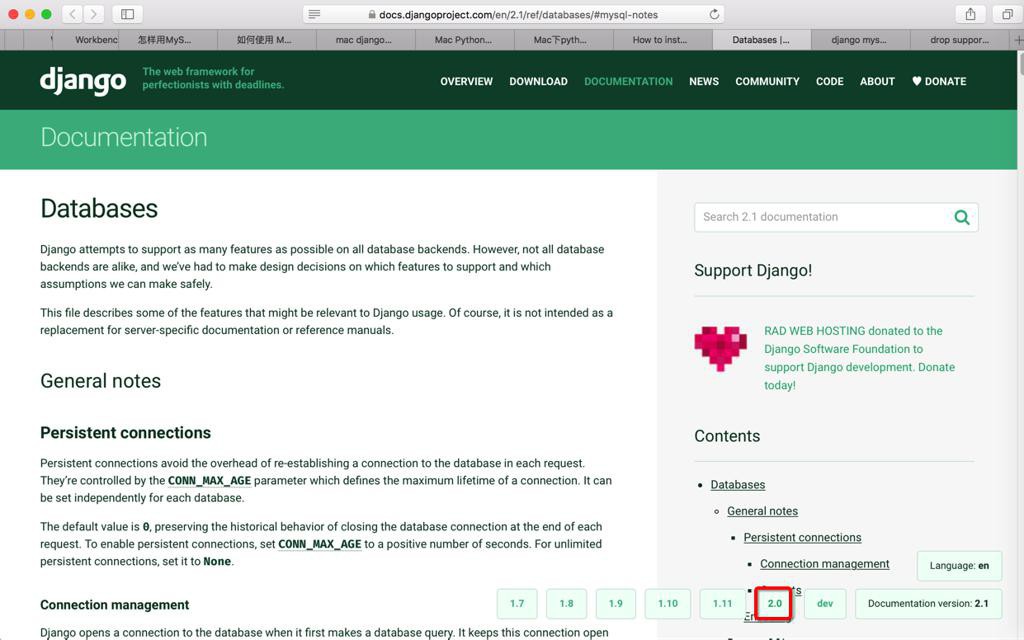This screenshot has height=640, width=1024.
Task: Open Reader view icon in address bar
Action: tap(314, 14)
